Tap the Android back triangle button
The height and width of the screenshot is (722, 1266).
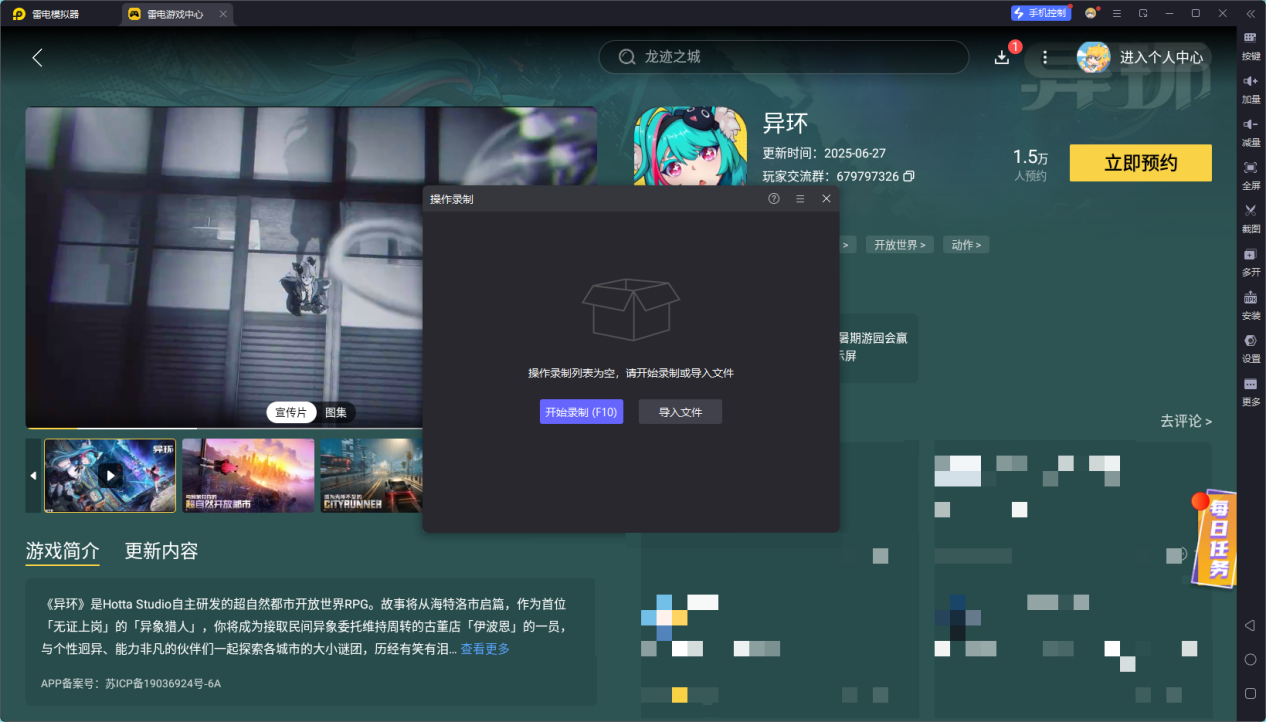[x=1250, y=625]
